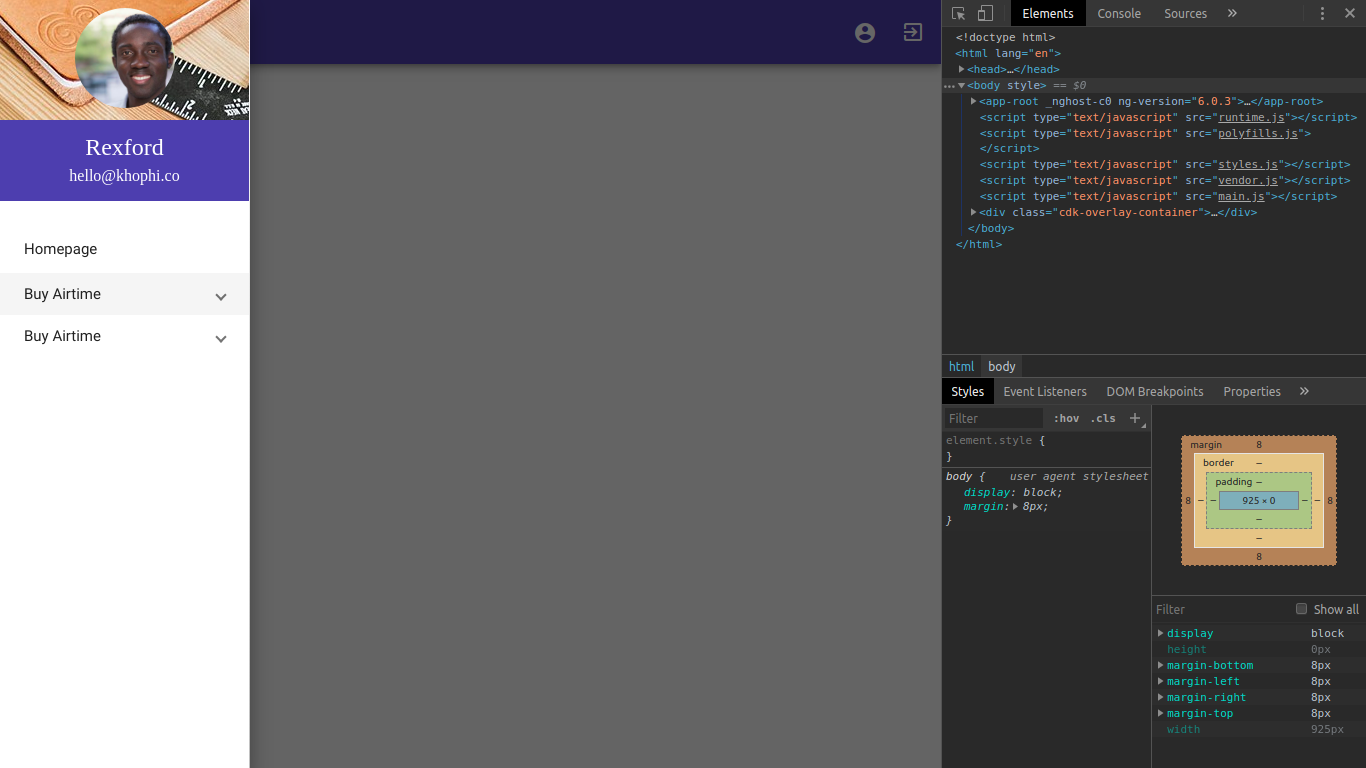The width and height of the screenshot is (1366, 768).
Task: Open the DevTools three-dot options menu
Action: (1322, 13)
